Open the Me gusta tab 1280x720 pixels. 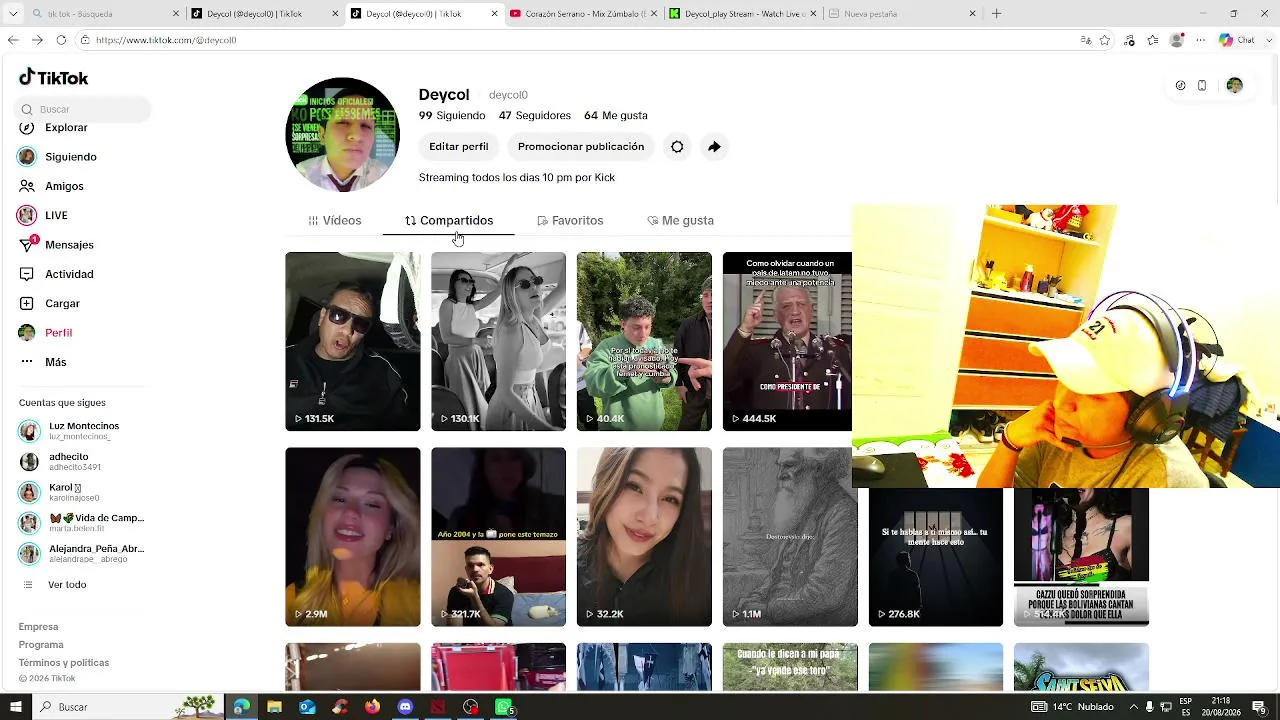pos(680,221)
